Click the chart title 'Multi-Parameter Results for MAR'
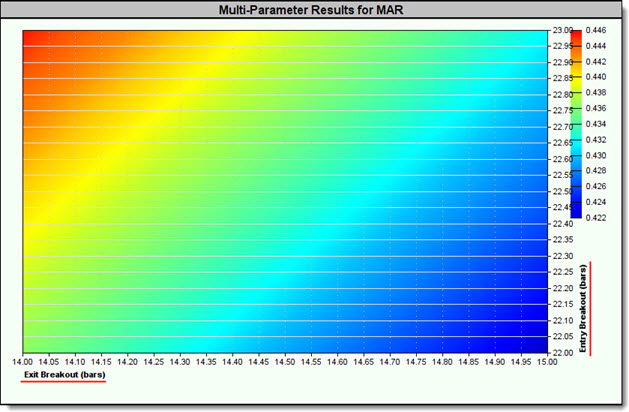Image resolution: width=629 pixels, height=412 pixels. 311,11
